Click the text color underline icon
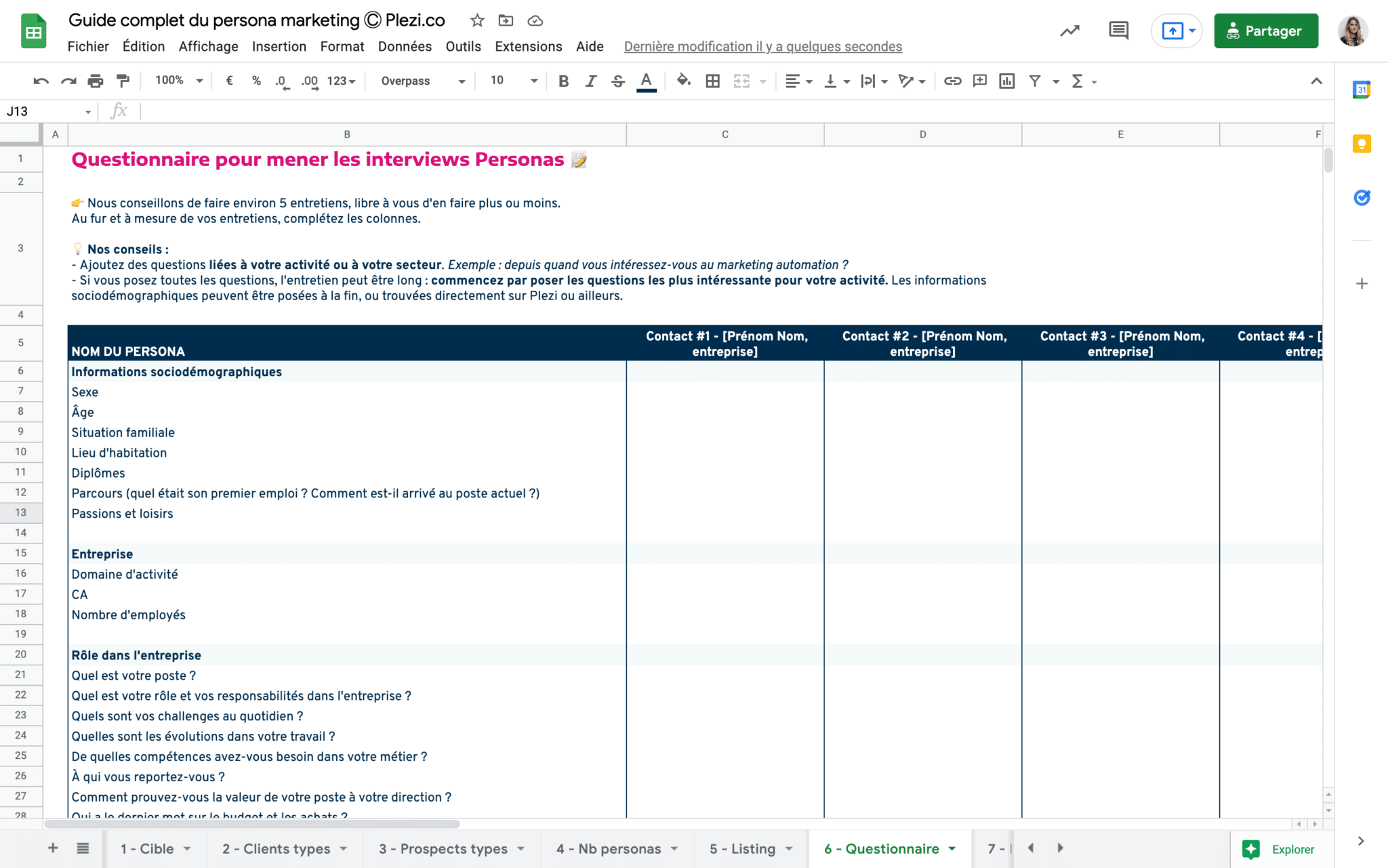 click(647, 81)
